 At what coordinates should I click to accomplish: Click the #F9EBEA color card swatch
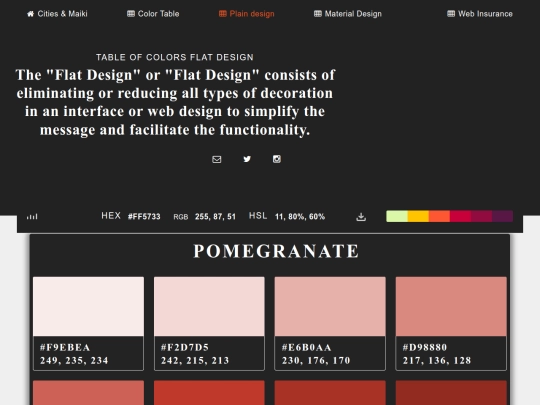pyautogui.click(x=89, y=307)
